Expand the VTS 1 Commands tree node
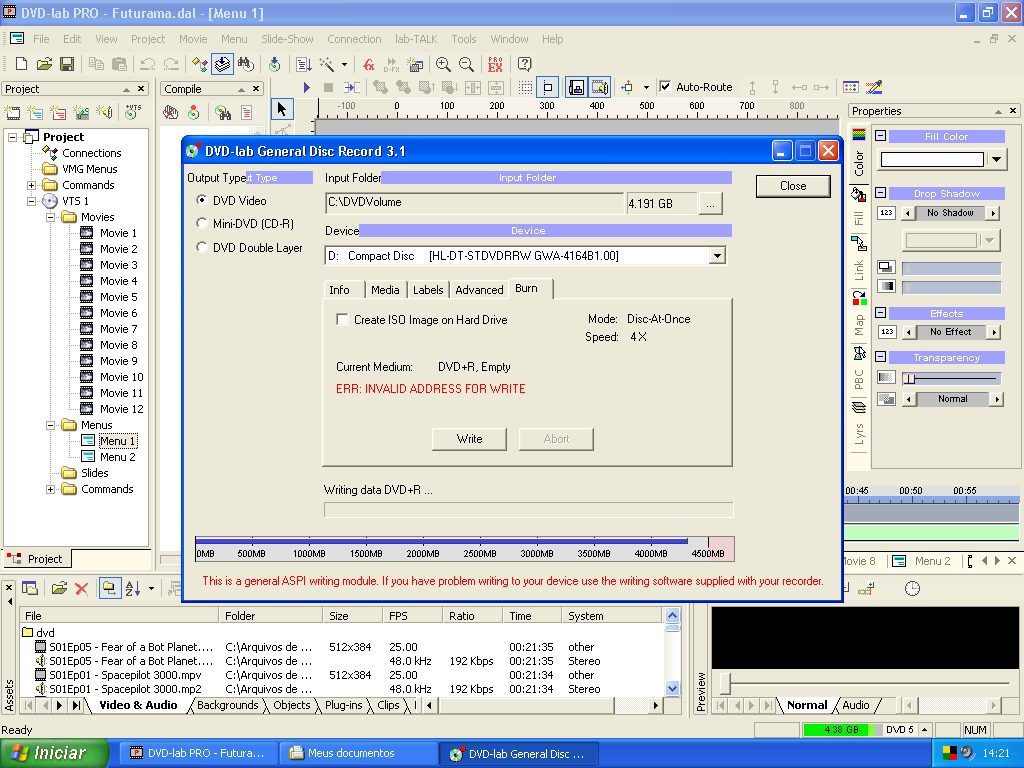This screenshot has width=1024, height=768. (x=50, y=489)
